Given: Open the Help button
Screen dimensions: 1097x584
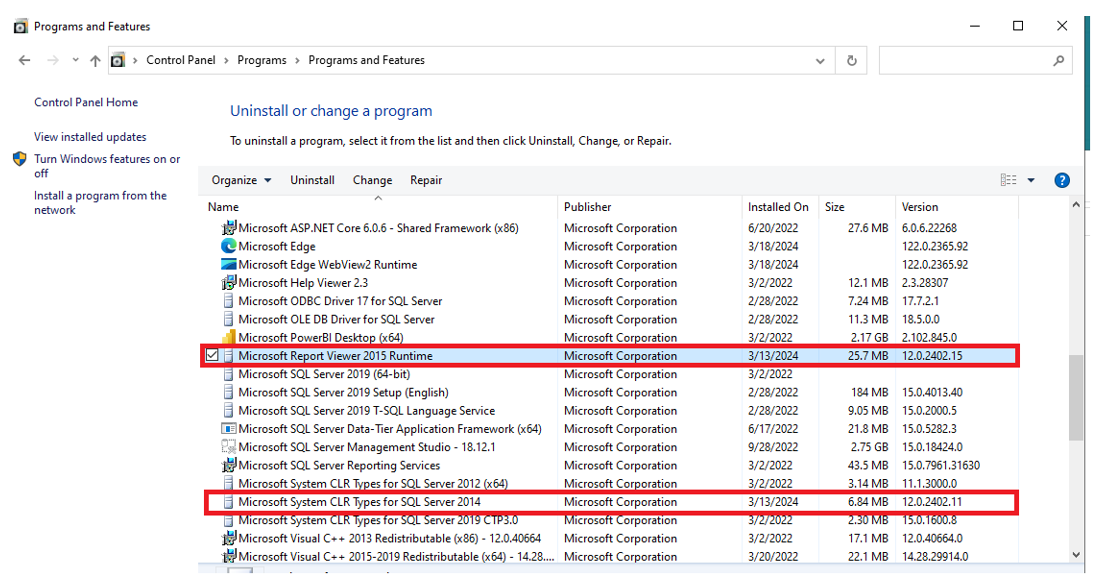Looking at the screenshot, I should pos(1061,180).
